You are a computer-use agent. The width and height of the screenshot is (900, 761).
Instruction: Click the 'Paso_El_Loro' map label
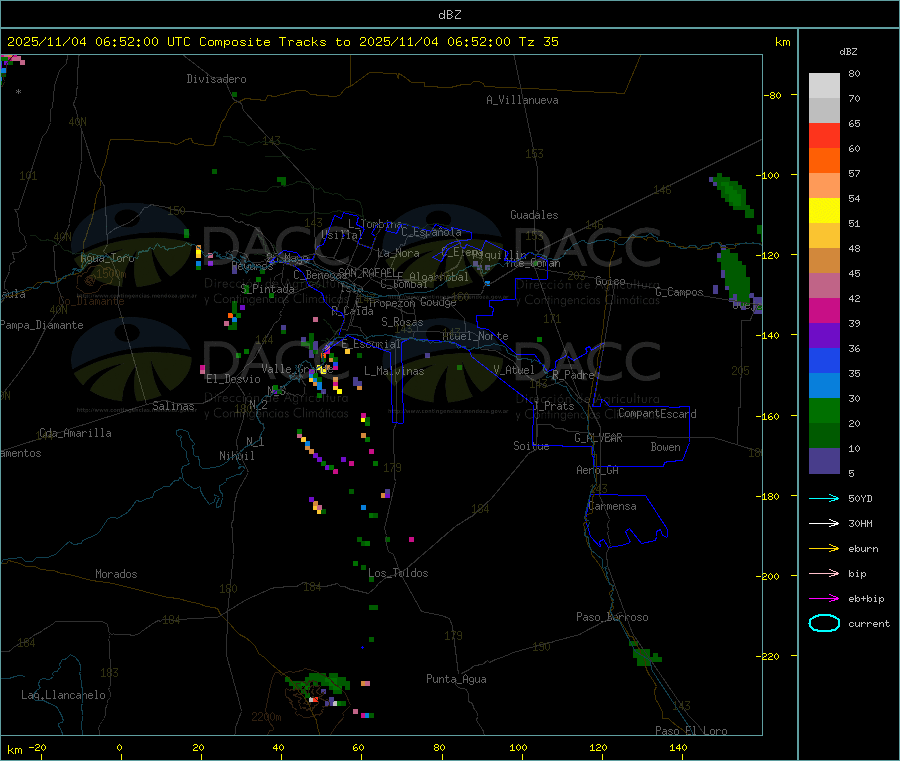(x=691, y=731)
